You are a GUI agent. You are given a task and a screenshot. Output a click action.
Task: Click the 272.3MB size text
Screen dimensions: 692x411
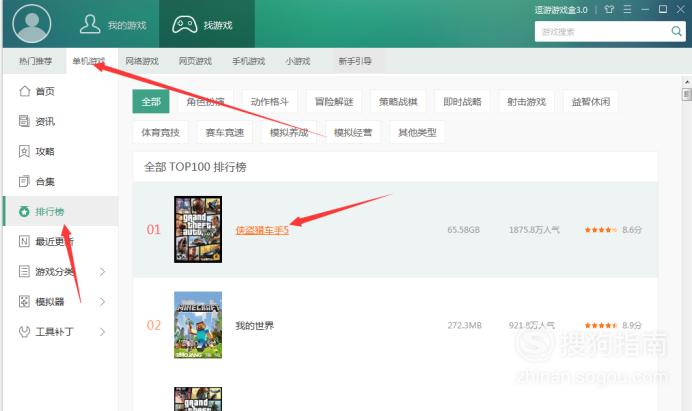pyautogui.click(x=464, y=325)
